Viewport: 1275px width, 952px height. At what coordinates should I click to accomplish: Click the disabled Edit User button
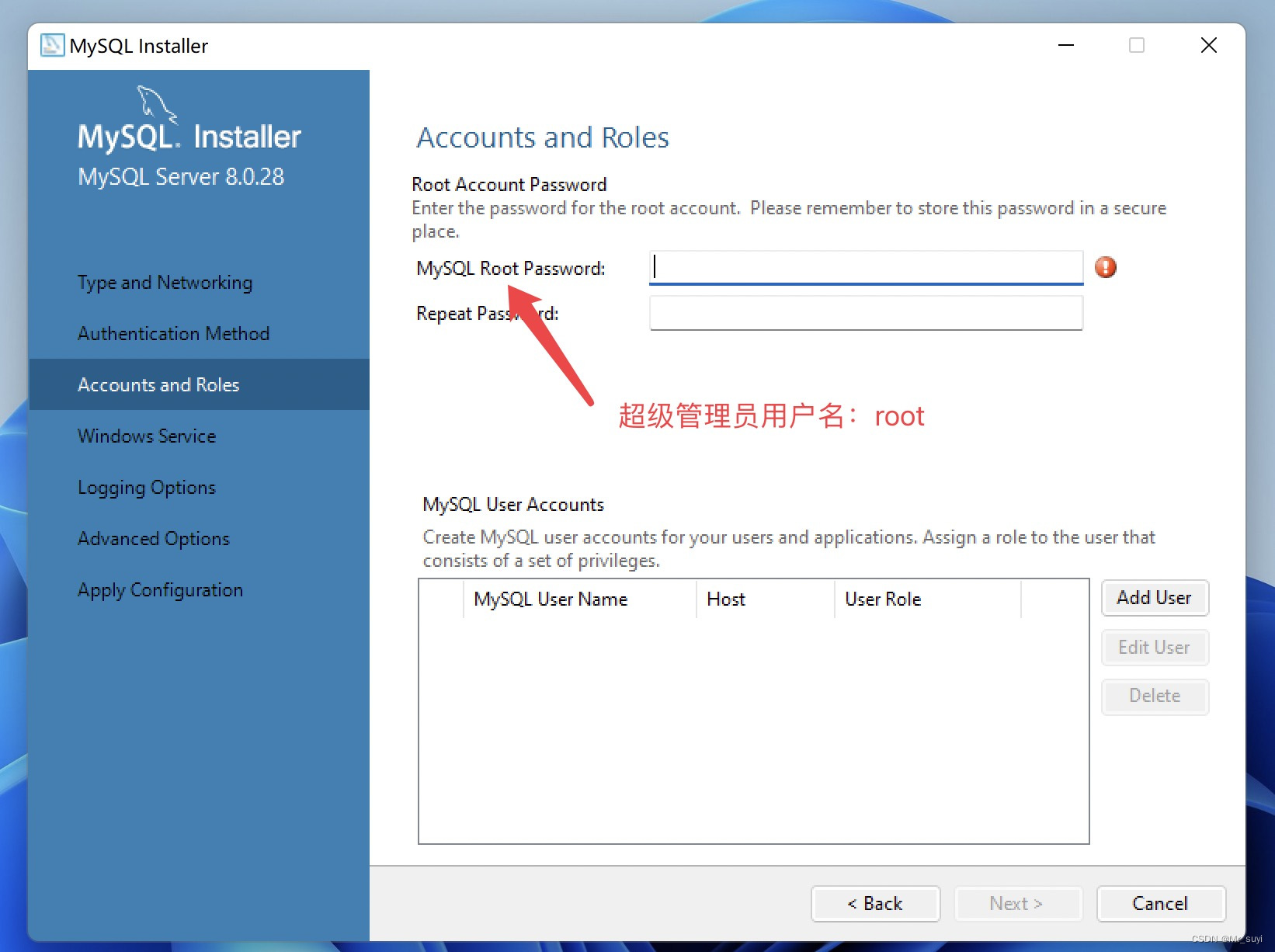[x=1155, y=648]
